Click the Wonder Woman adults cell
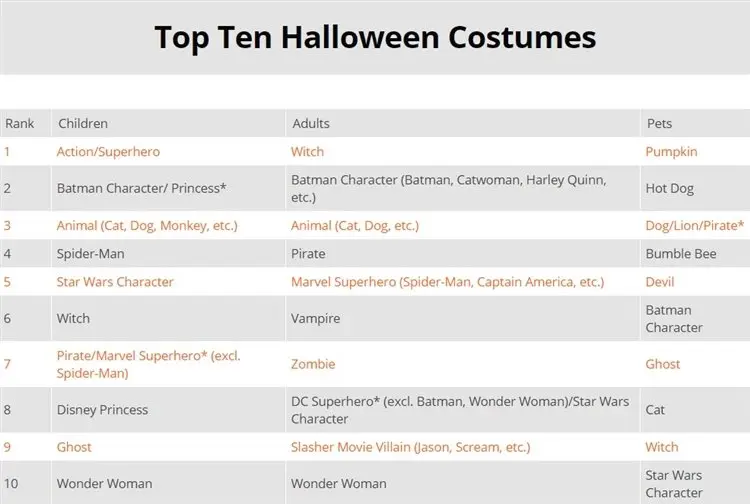750x504 pixels. coord(338,484)
